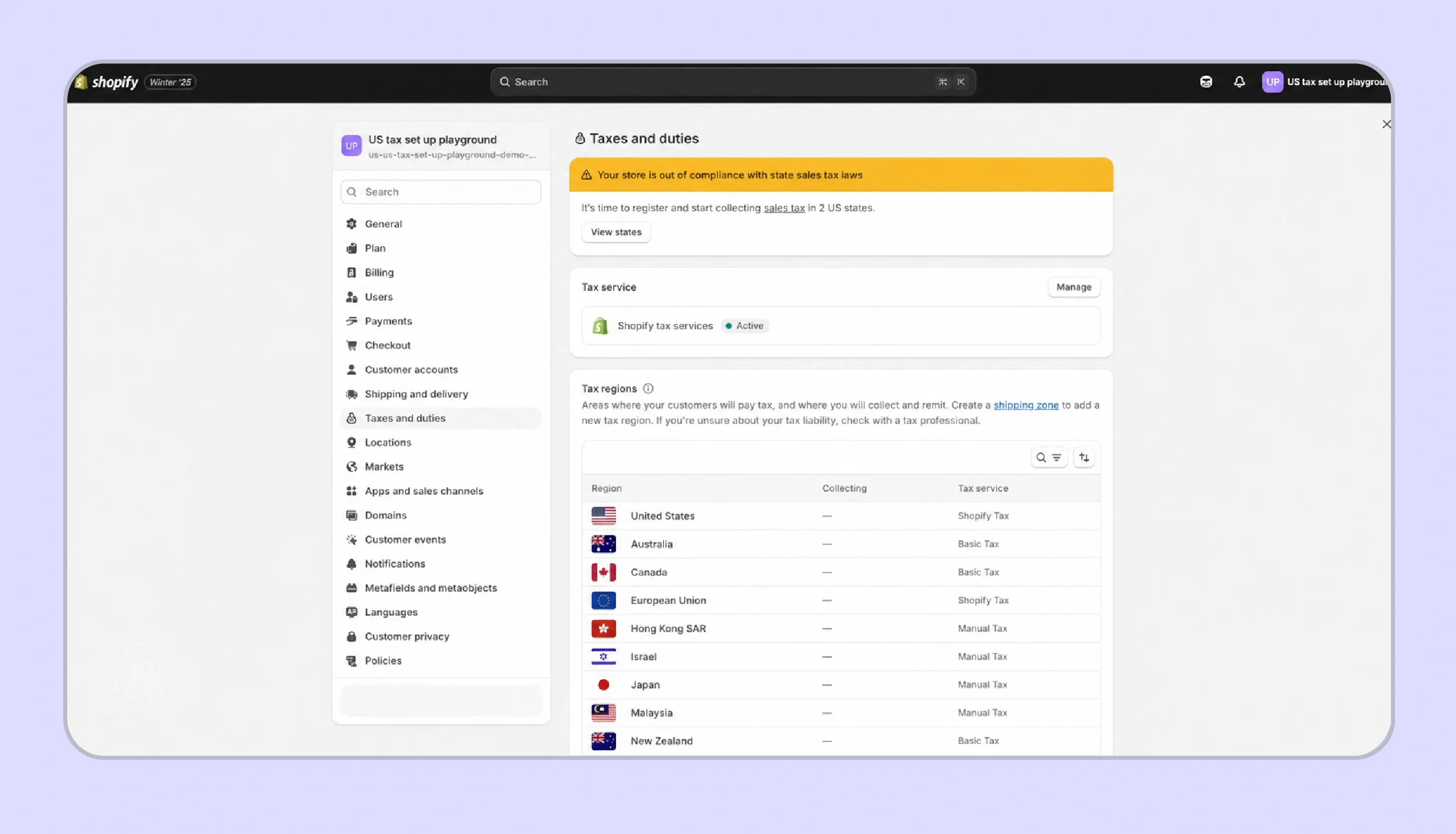Open the US tax set up playground store menu
Image resolution: width=1456 pixels, height=834 pixels.
tap(1325, 82)
